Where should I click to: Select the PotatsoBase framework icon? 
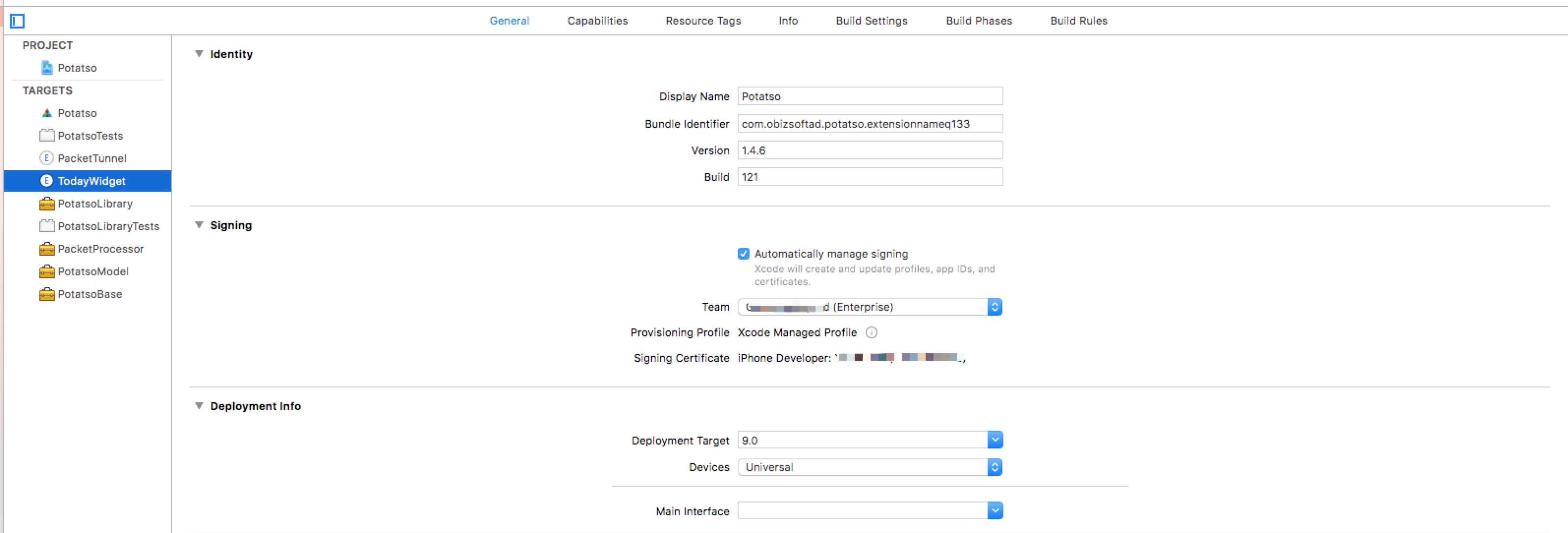tap(47, 295)
